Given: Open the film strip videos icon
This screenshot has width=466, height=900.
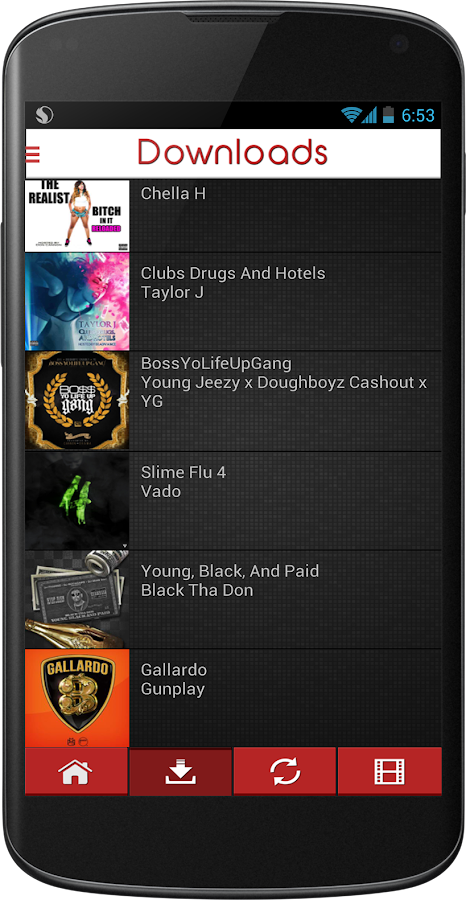Looking at the screenshot, I should [390, 771].
